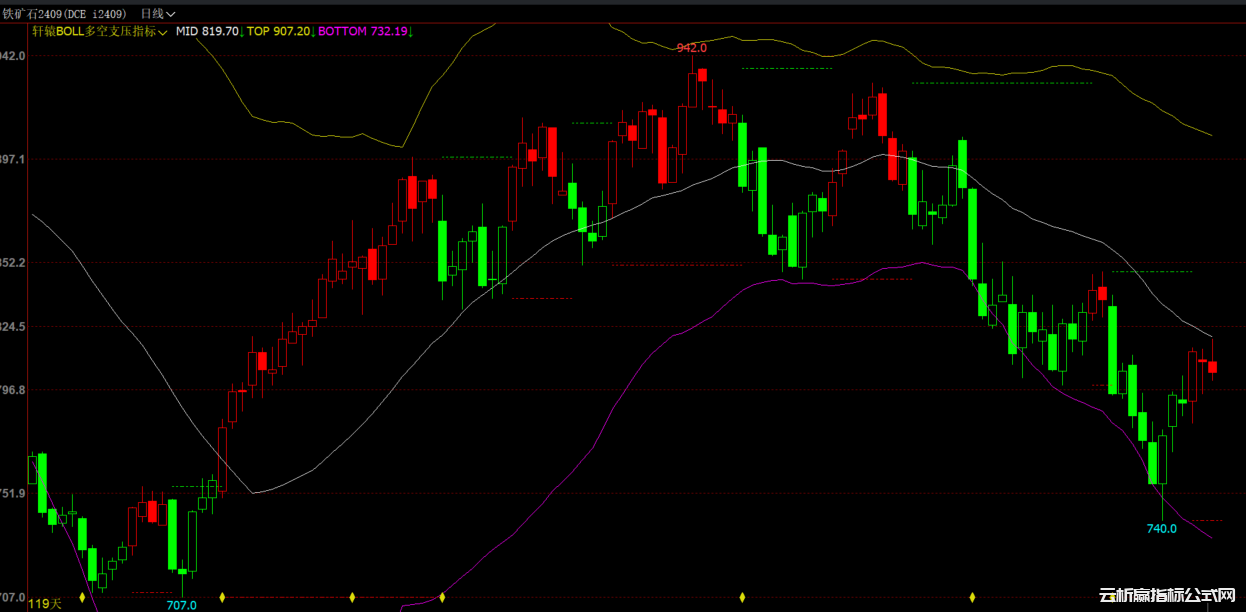Click the 824.5 price axis label
Viewport: 1246px width, 612px height.
(14, 326)
